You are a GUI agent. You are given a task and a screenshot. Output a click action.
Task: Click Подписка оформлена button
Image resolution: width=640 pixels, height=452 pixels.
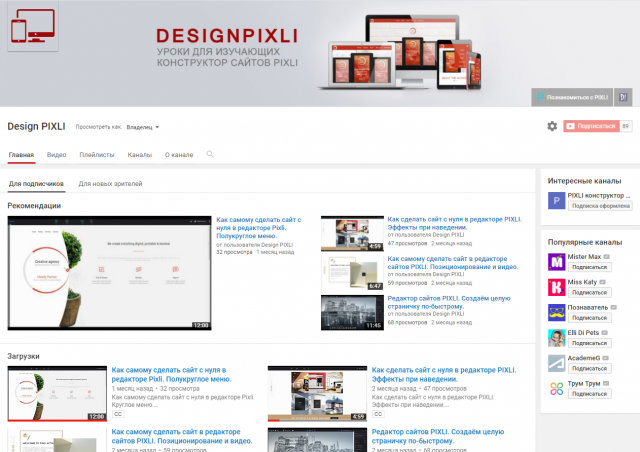[600, 206]
